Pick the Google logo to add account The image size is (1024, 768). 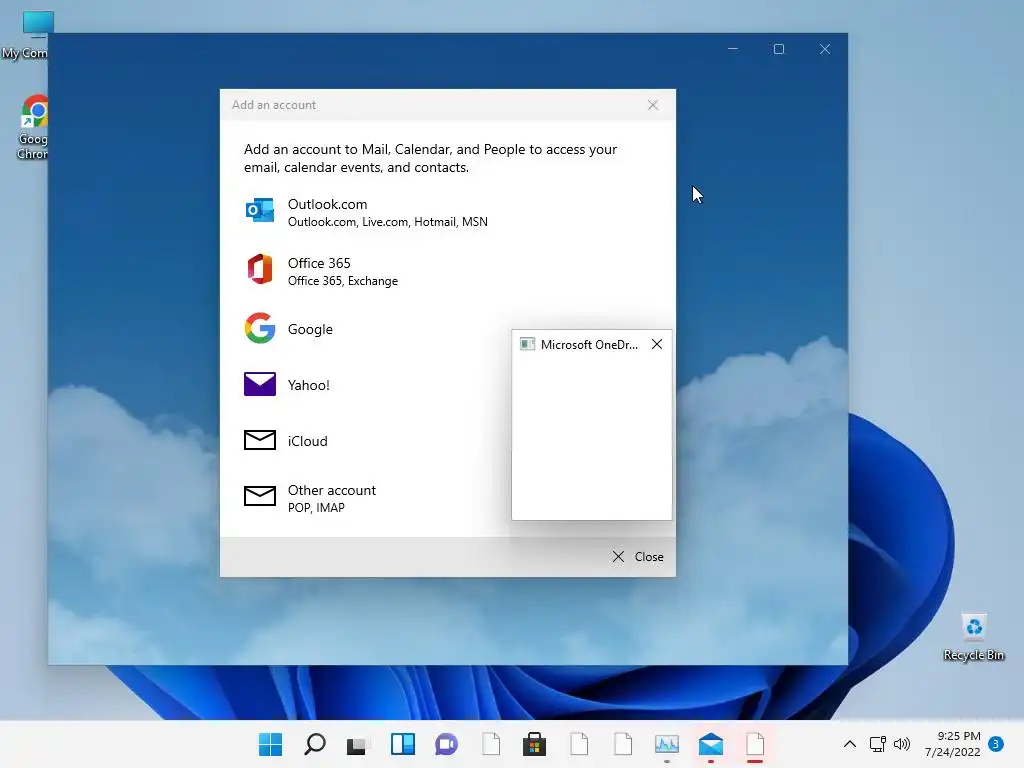click(260, 328)
